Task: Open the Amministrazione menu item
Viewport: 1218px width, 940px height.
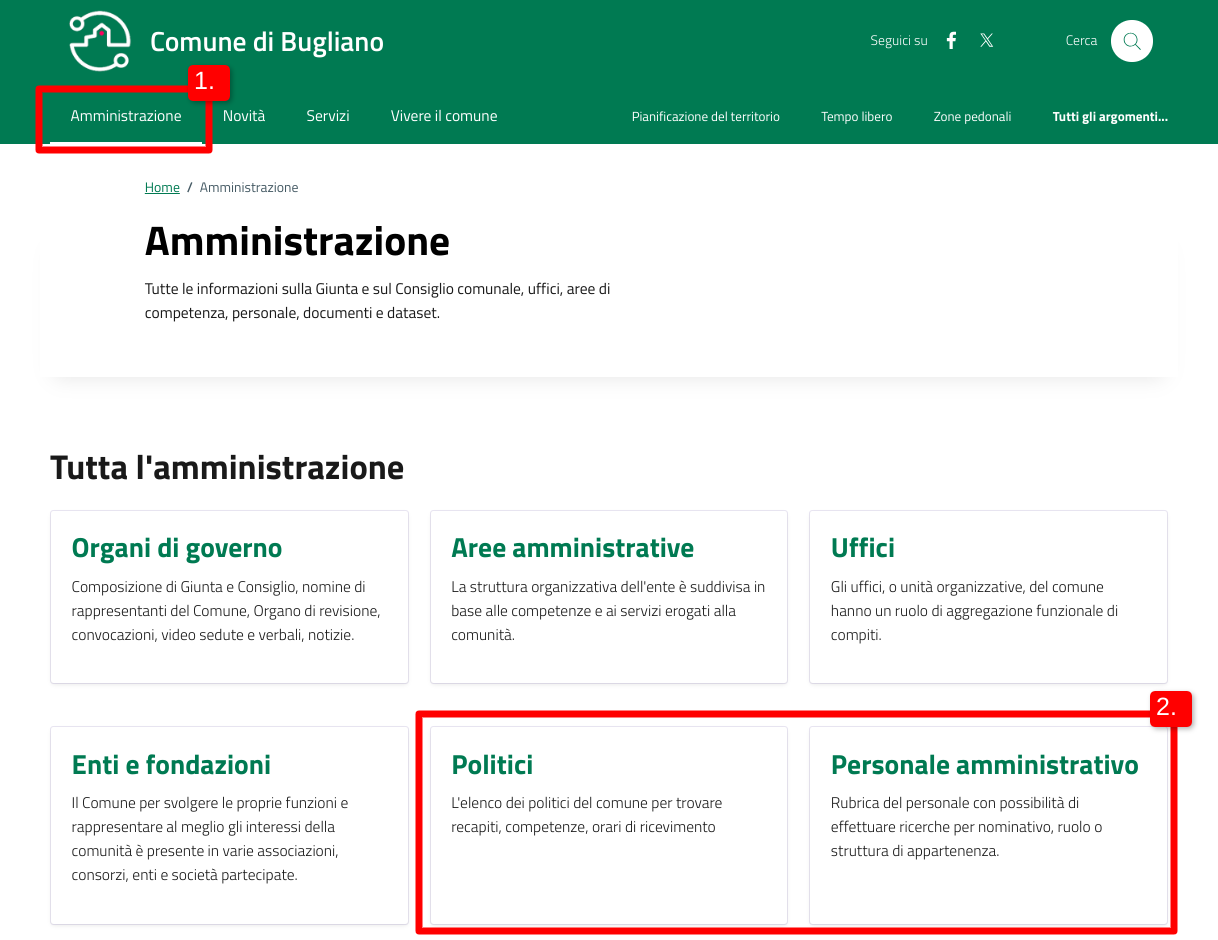Action: (126, 116)
